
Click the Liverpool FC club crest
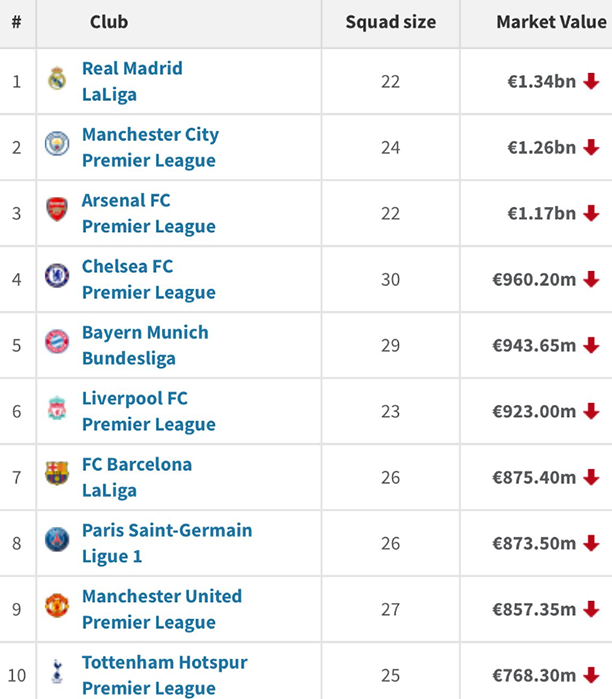(57, 408)
